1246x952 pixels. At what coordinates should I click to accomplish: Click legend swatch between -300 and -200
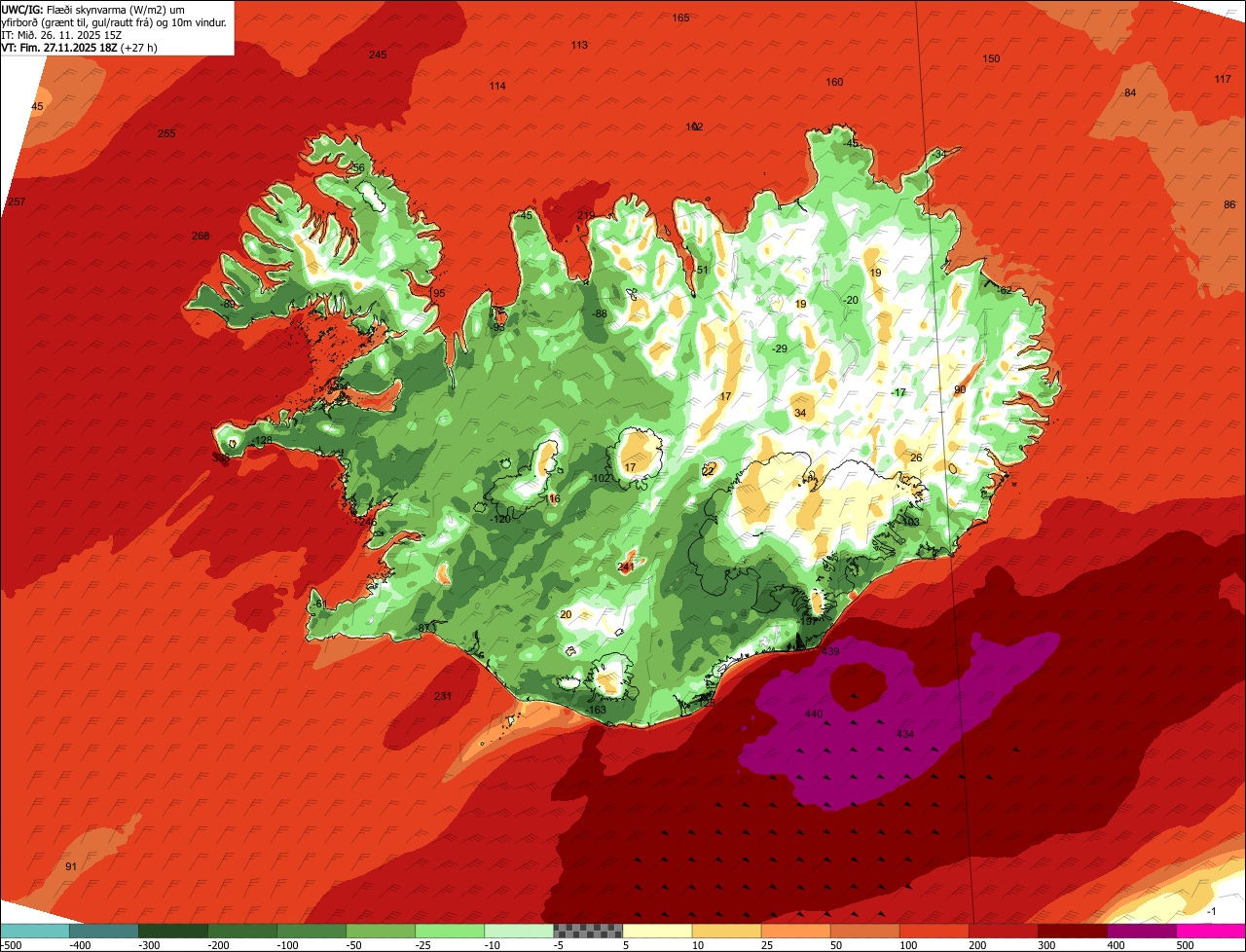pos(173,931)
